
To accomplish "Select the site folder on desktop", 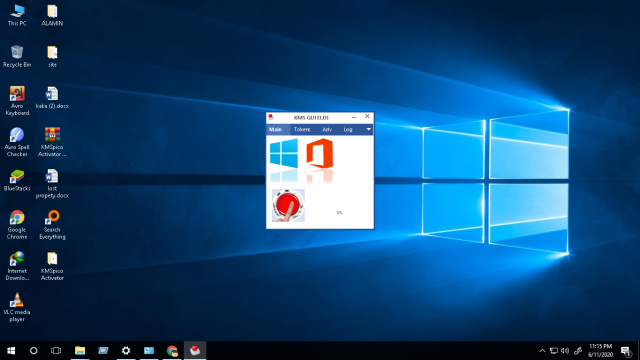I will 52,57.
